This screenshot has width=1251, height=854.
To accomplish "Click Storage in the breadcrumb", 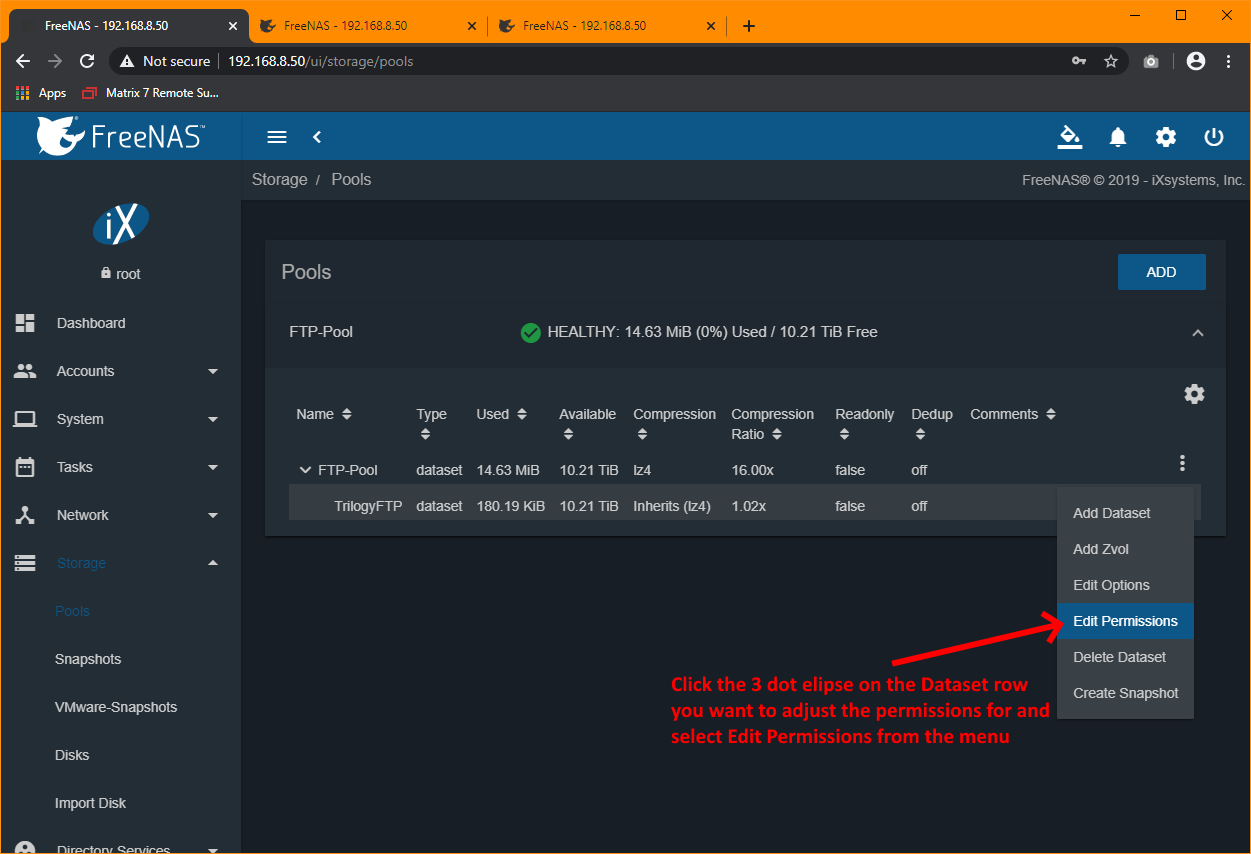I will tap(280, 179).
